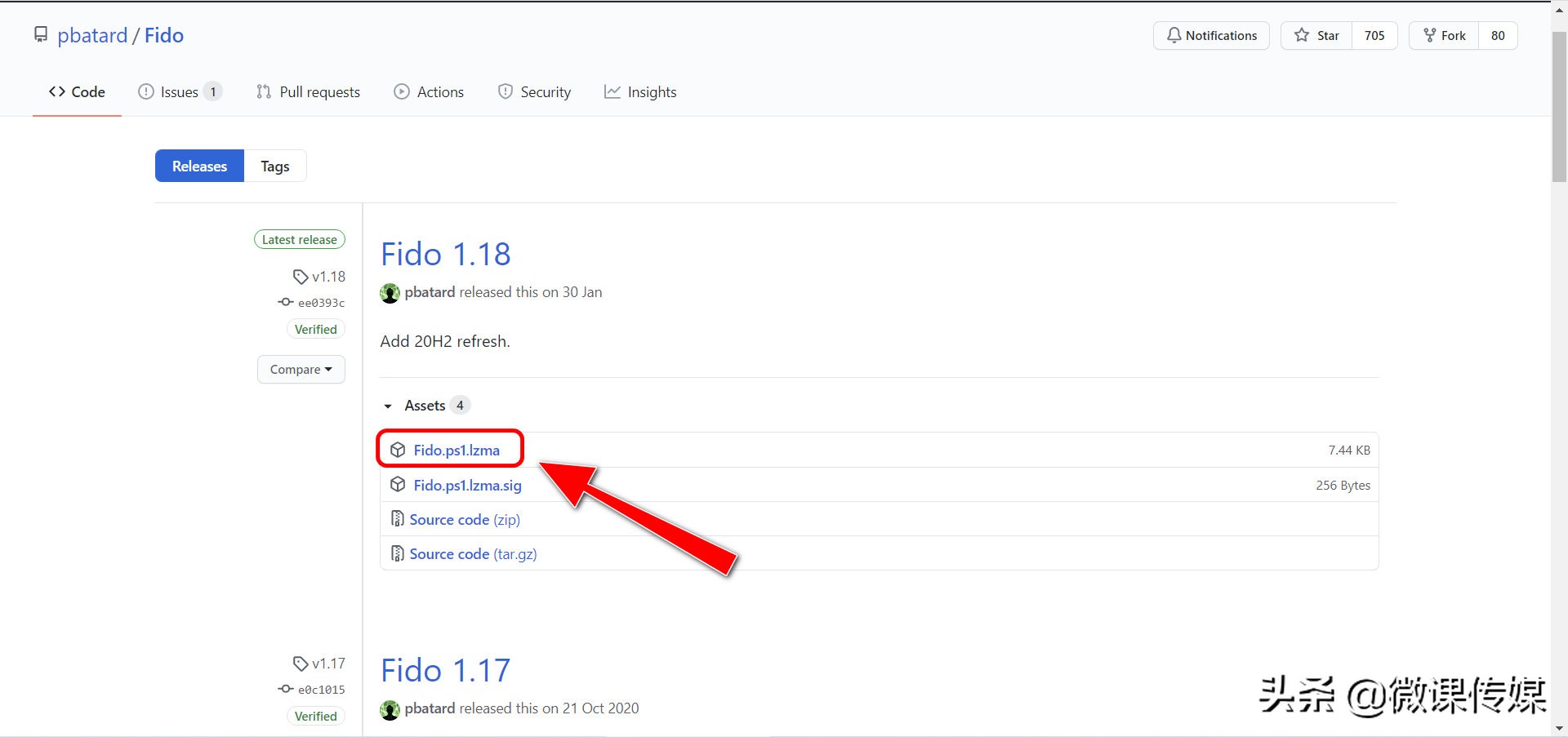This screenshot has width=1568, height=737.
Task: Download Fido.ps1.lzma
Action: pyautogui.click(x=457, y=451)
